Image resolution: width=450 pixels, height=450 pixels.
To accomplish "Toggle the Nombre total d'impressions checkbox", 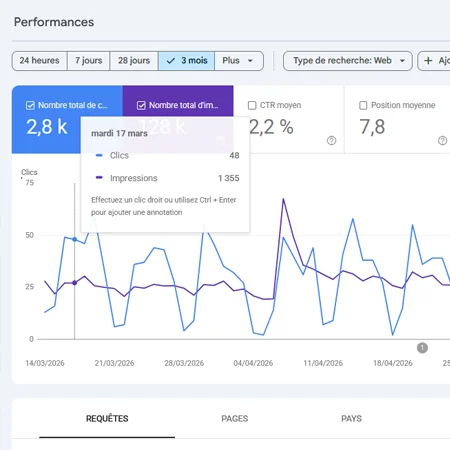I will [x=141, y=106].
